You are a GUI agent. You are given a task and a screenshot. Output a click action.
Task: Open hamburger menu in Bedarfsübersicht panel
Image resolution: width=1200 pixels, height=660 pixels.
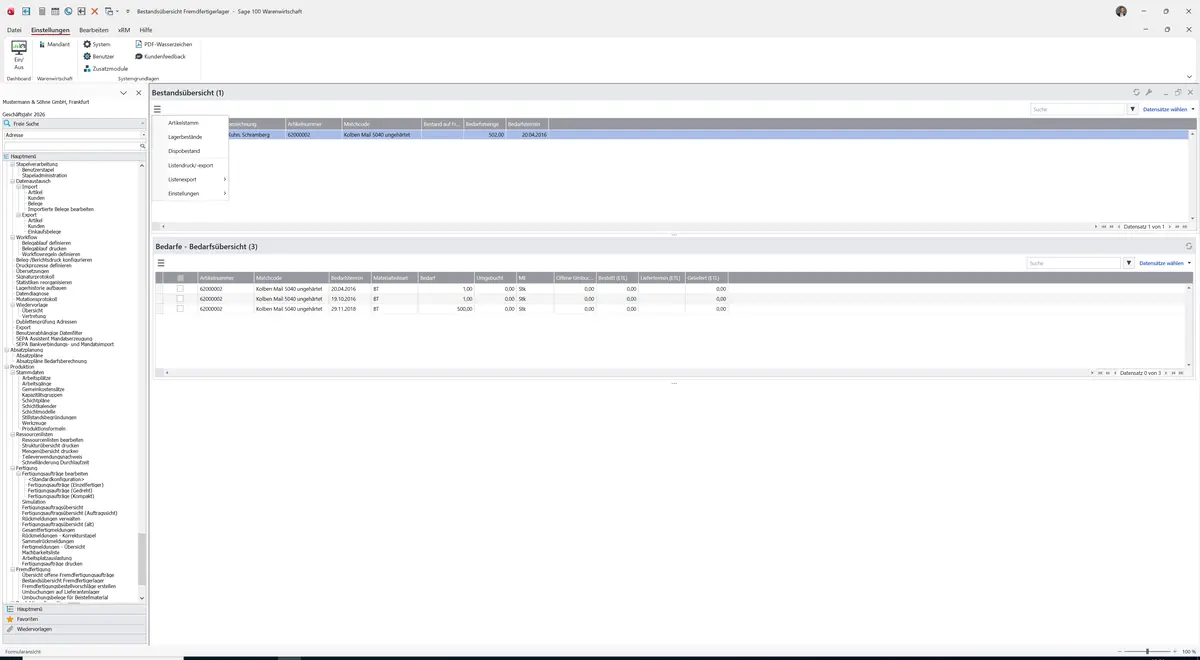161,263
